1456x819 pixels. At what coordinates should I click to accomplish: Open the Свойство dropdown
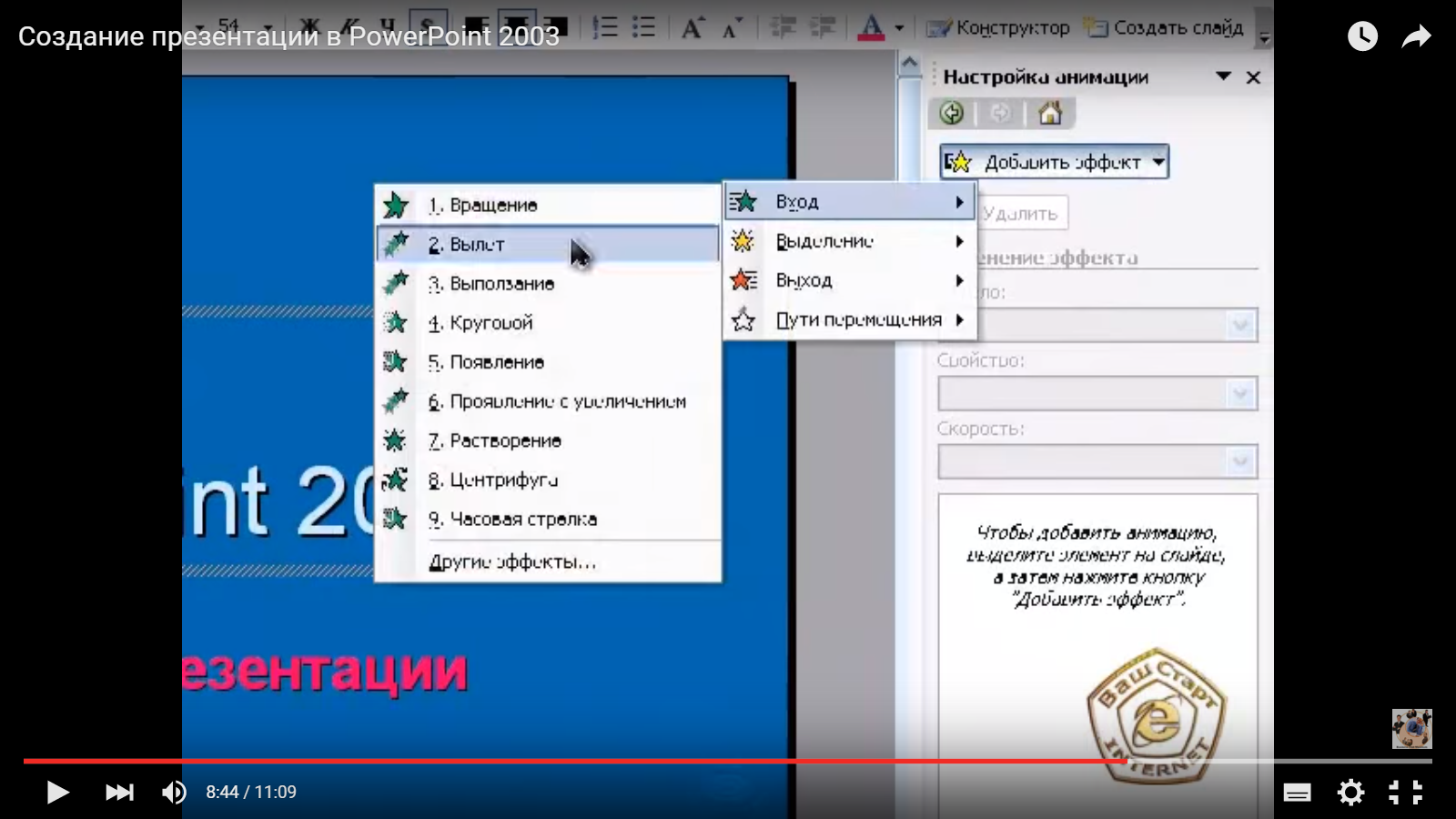[x=1097, y=393]
